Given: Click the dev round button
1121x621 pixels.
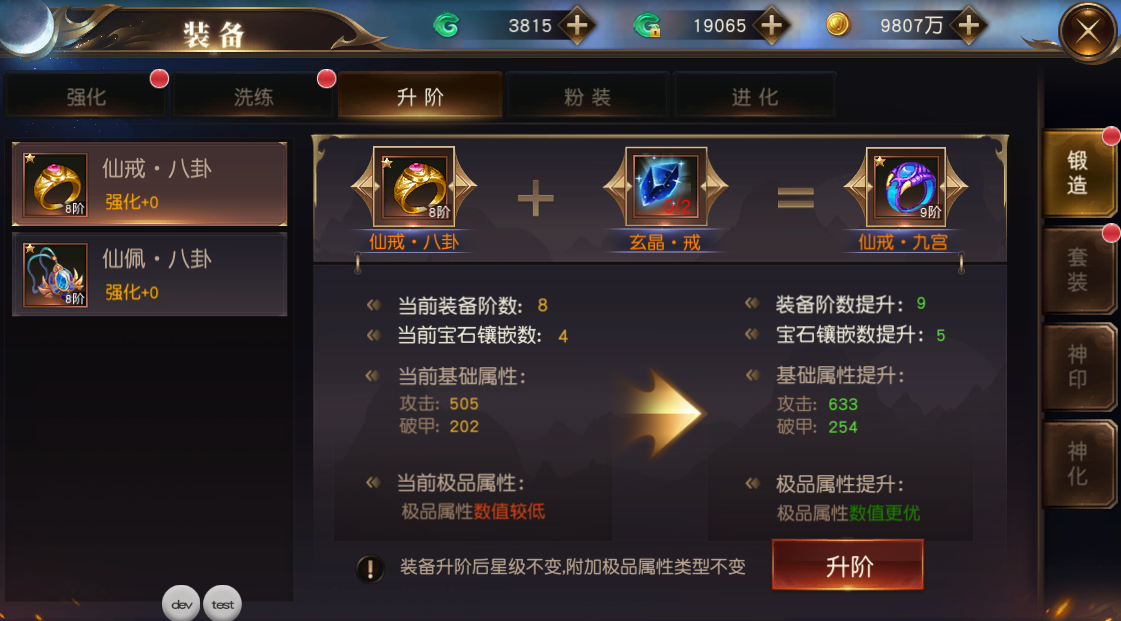Looking at the screenshot, I should [x=181, y=604].
